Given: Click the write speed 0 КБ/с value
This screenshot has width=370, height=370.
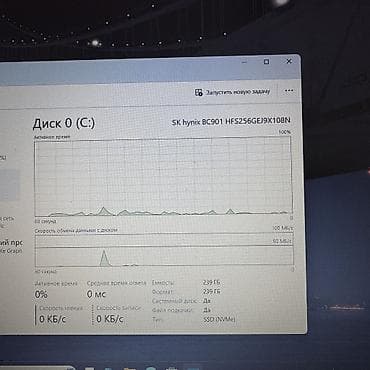Looking at the screenshot, I should (110, 319).
